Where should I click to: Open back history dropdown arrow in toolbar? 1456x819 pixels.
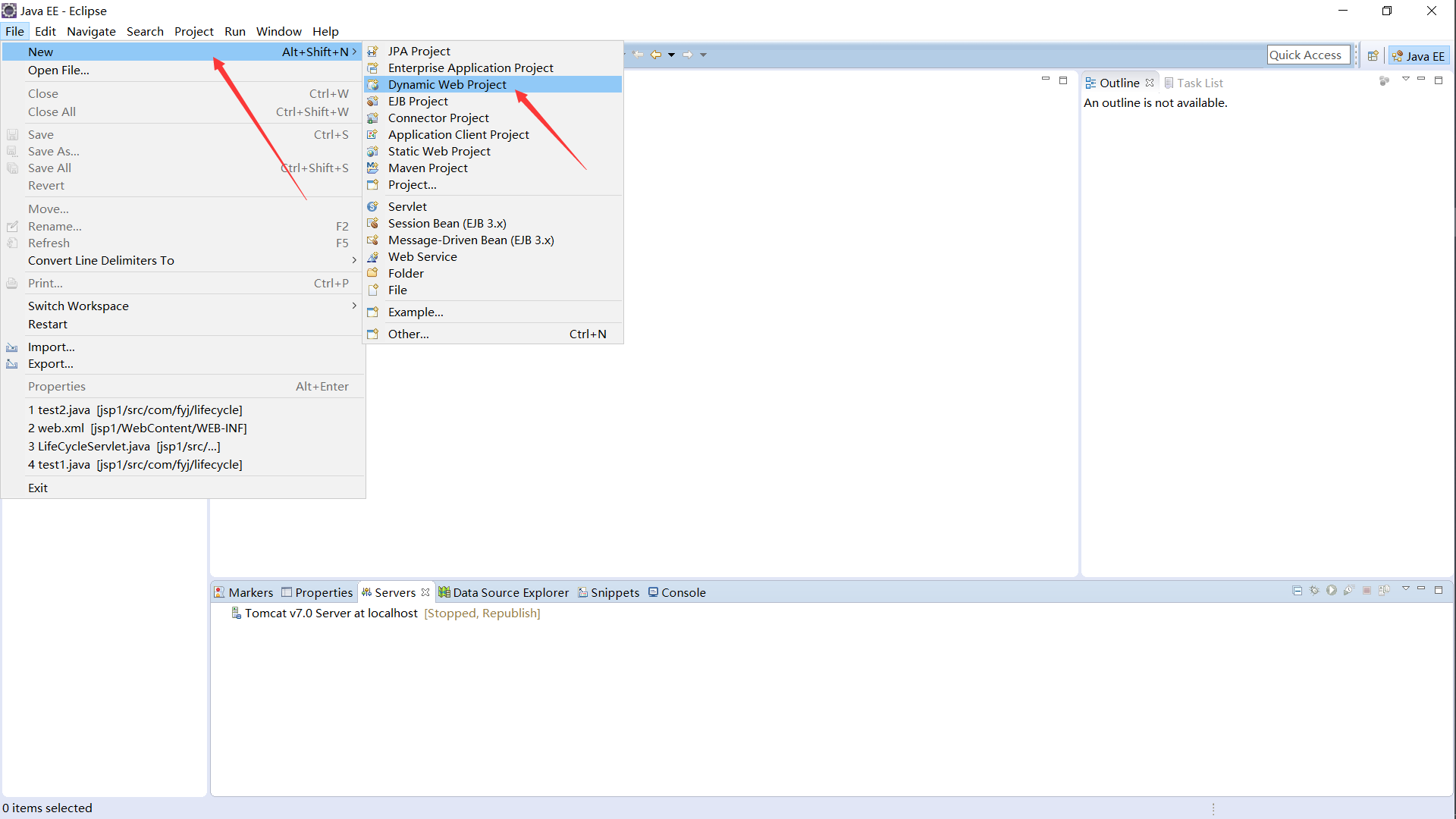coord(671,55)
